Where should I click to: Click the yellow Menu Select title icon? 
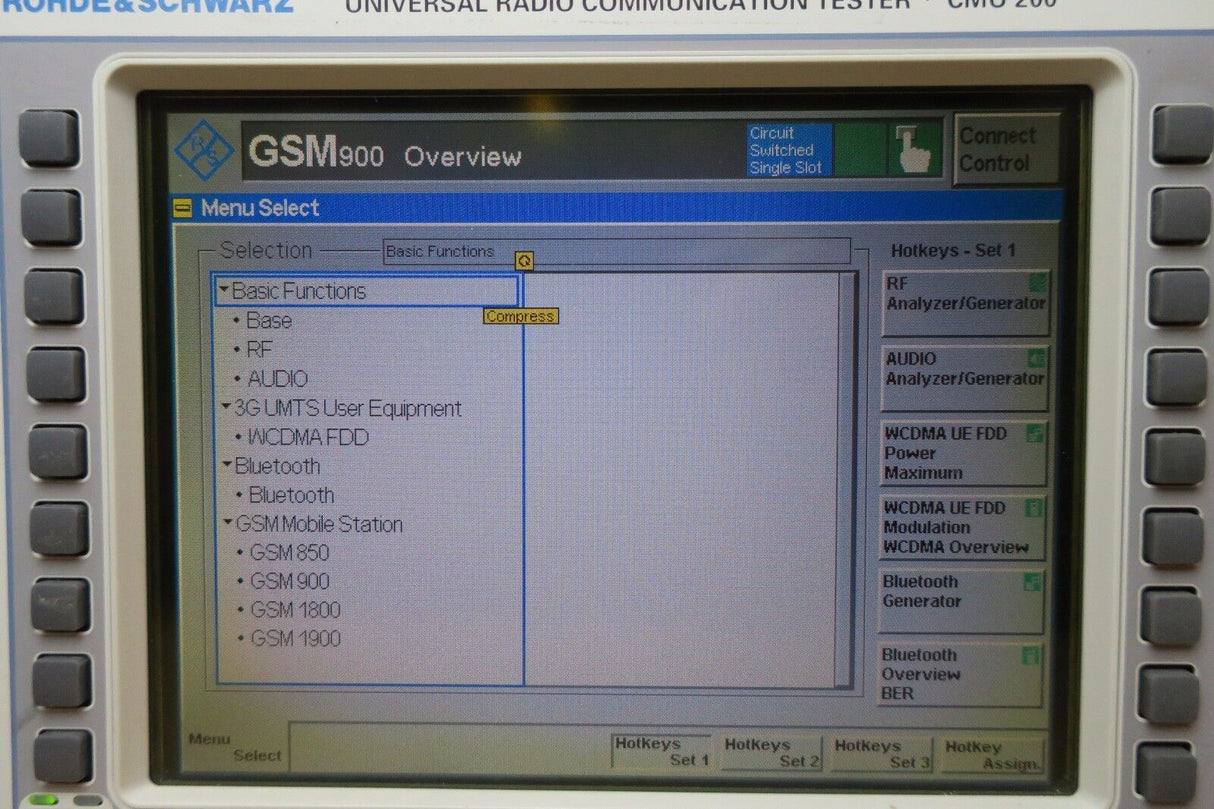tap(182, 208)
